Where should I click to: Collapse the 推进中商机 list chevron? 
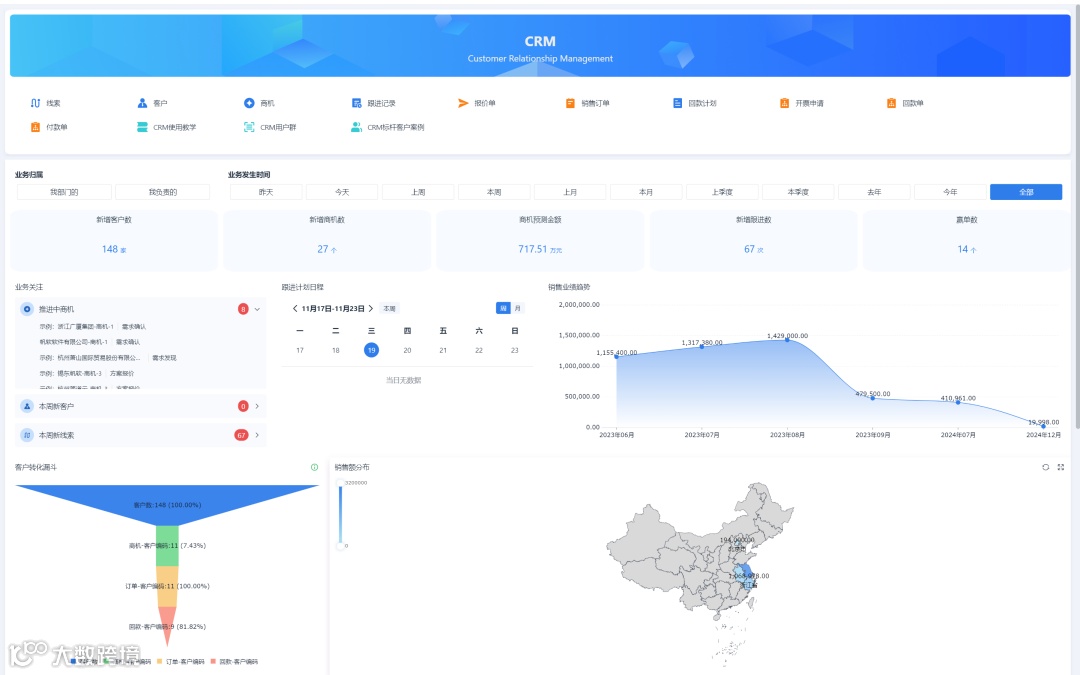(x=257, y=309)
